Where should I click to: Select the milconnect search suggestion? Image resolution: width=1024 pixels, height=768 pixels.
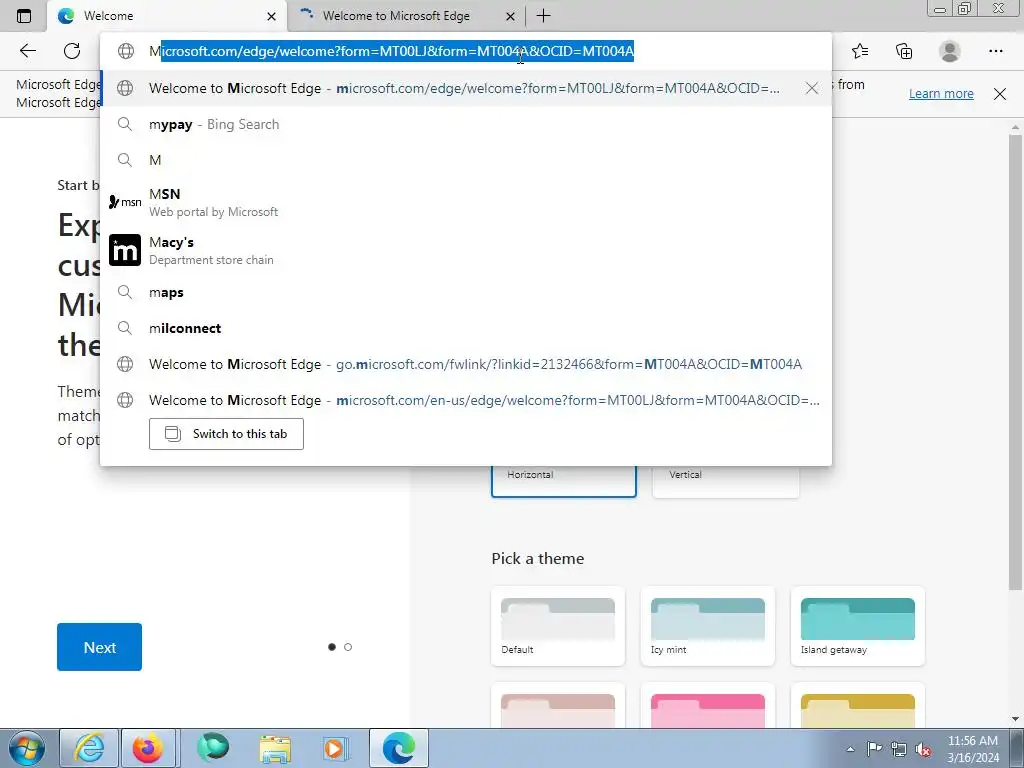click(466, 328)
